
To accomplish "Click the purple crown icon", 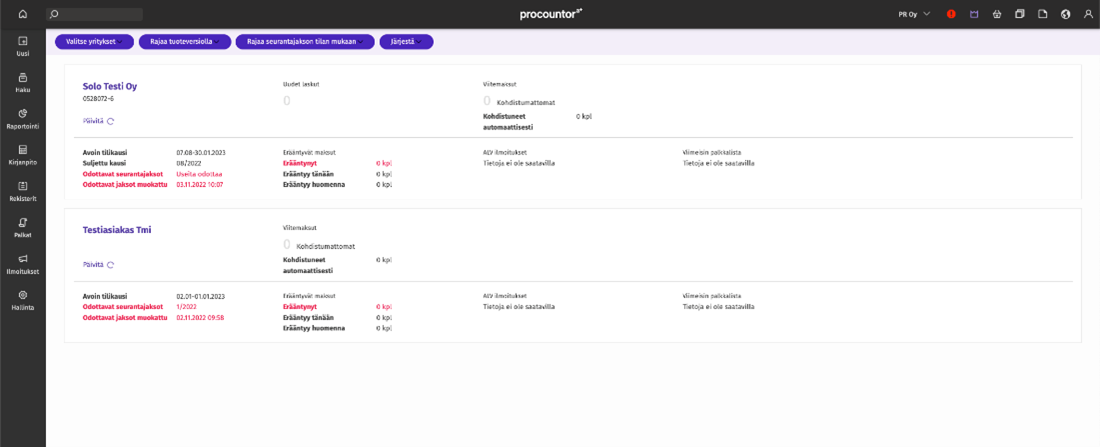I will click(974, 14).
